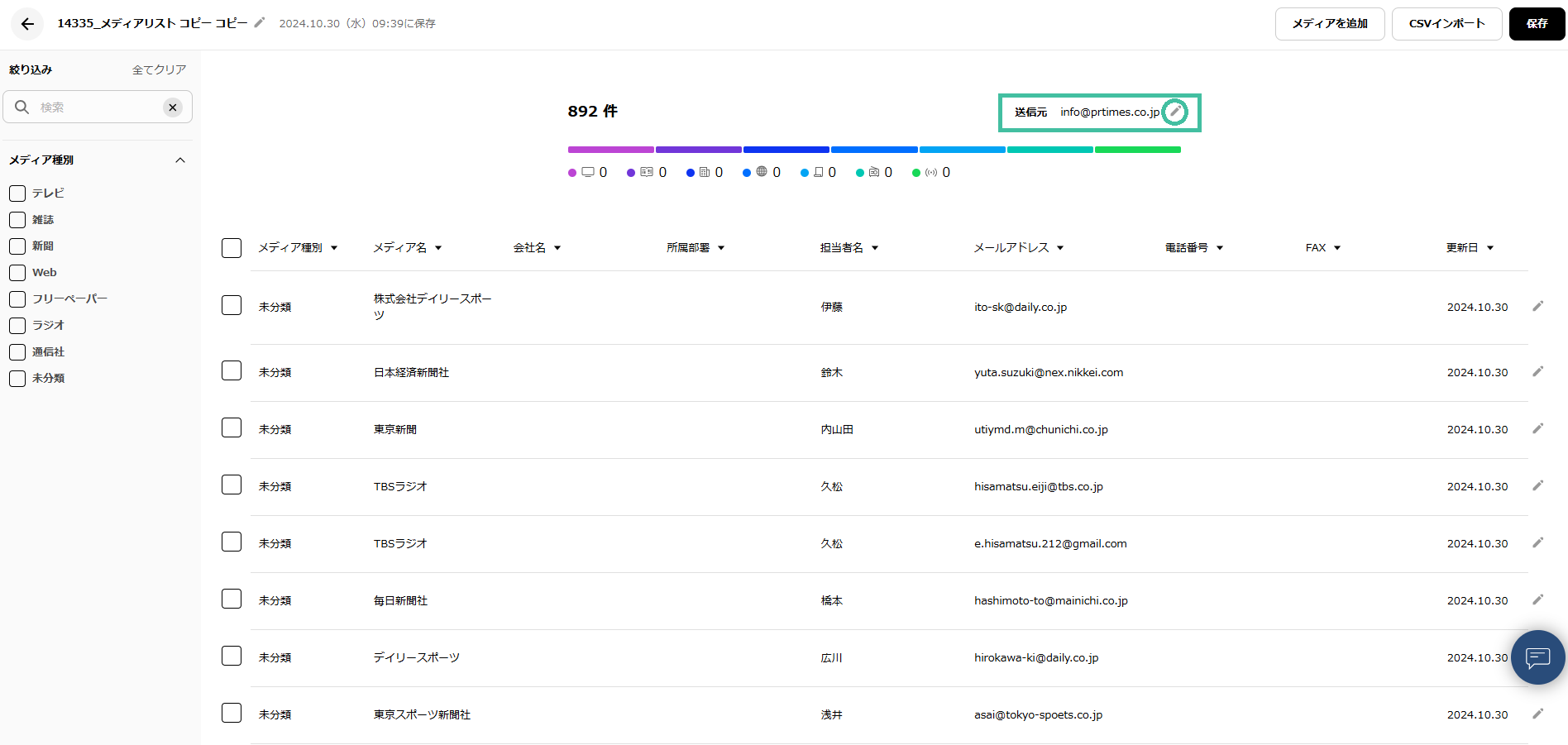Click the green segment of the color bar

coord(1137,150)
